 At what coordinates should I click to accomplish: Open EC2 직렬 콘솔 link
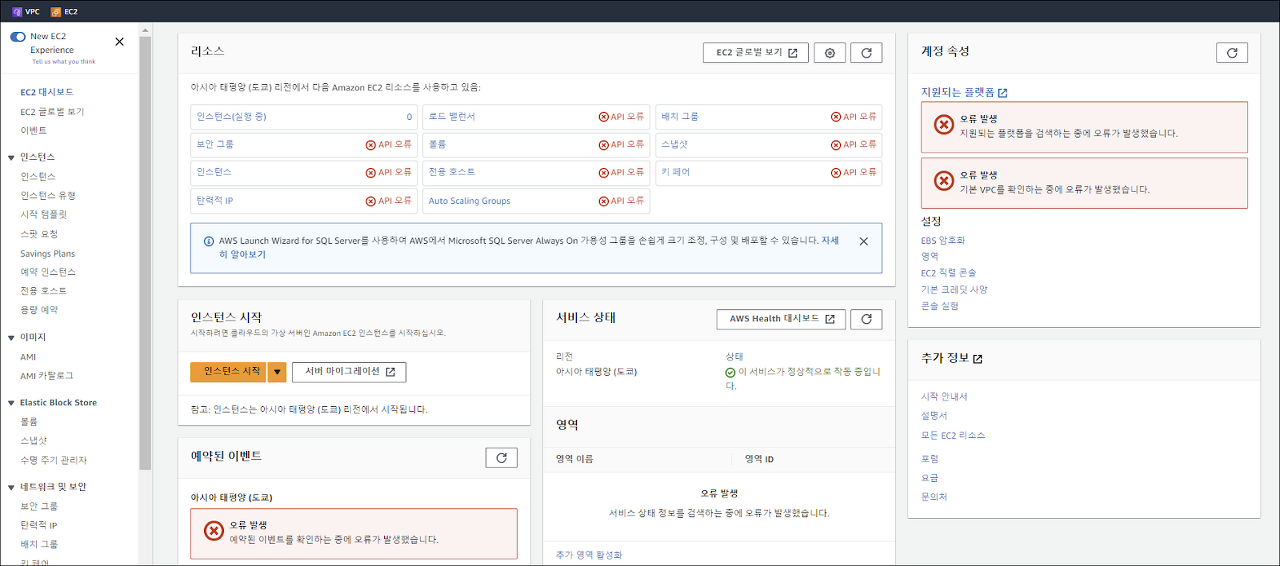tap(948, 272)
